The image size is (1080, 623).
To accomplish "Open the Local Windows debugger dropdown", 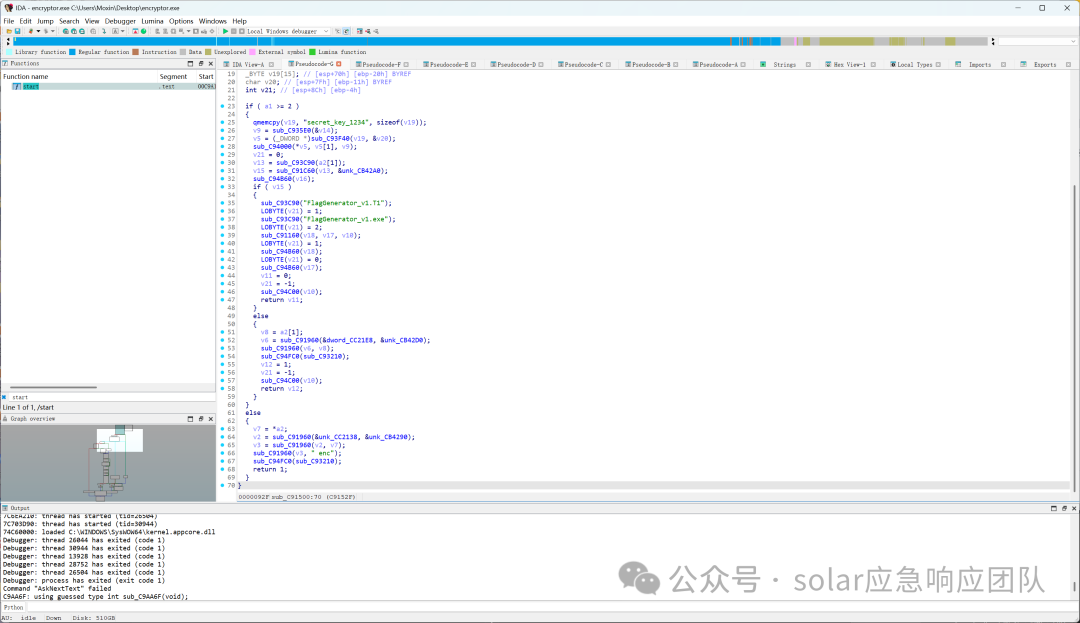I will pos(288,31).
